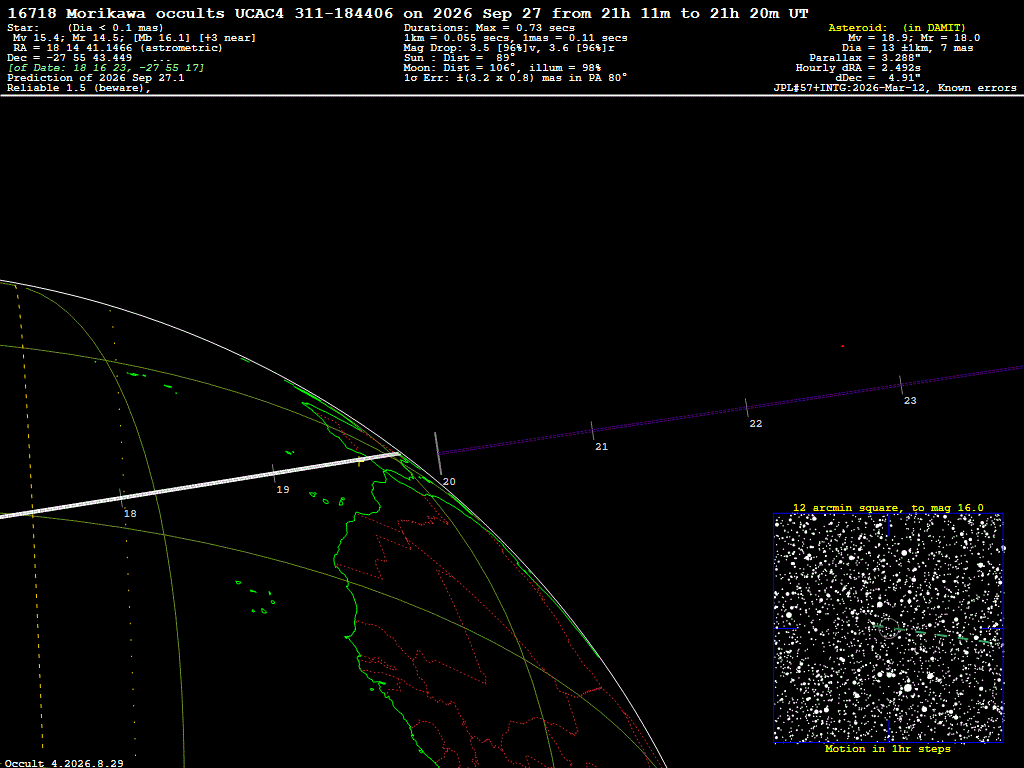The image size is (1024, 768).
Task: Click the 'Motion in 1hr steps' caption
Action: point(888,749)
